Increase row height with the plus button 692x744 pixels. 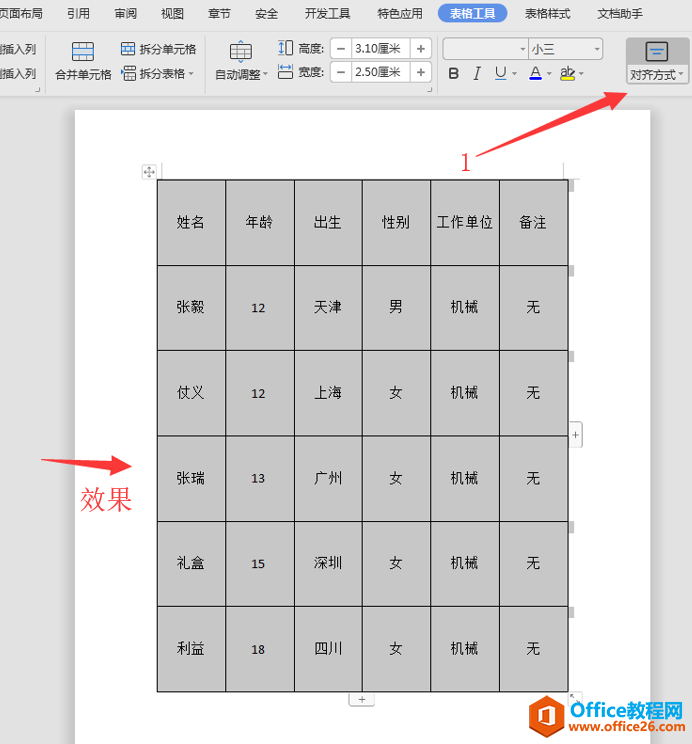tap(421, 48)
